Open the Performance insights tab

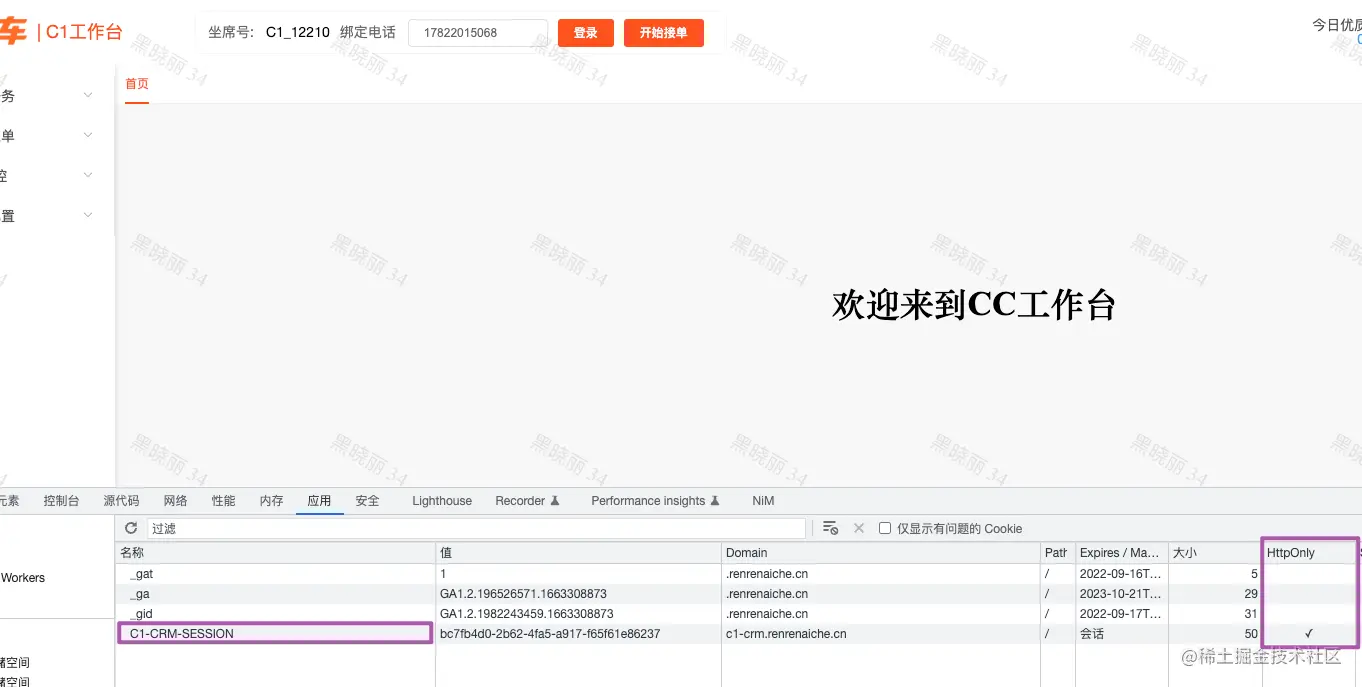[655, 501]
